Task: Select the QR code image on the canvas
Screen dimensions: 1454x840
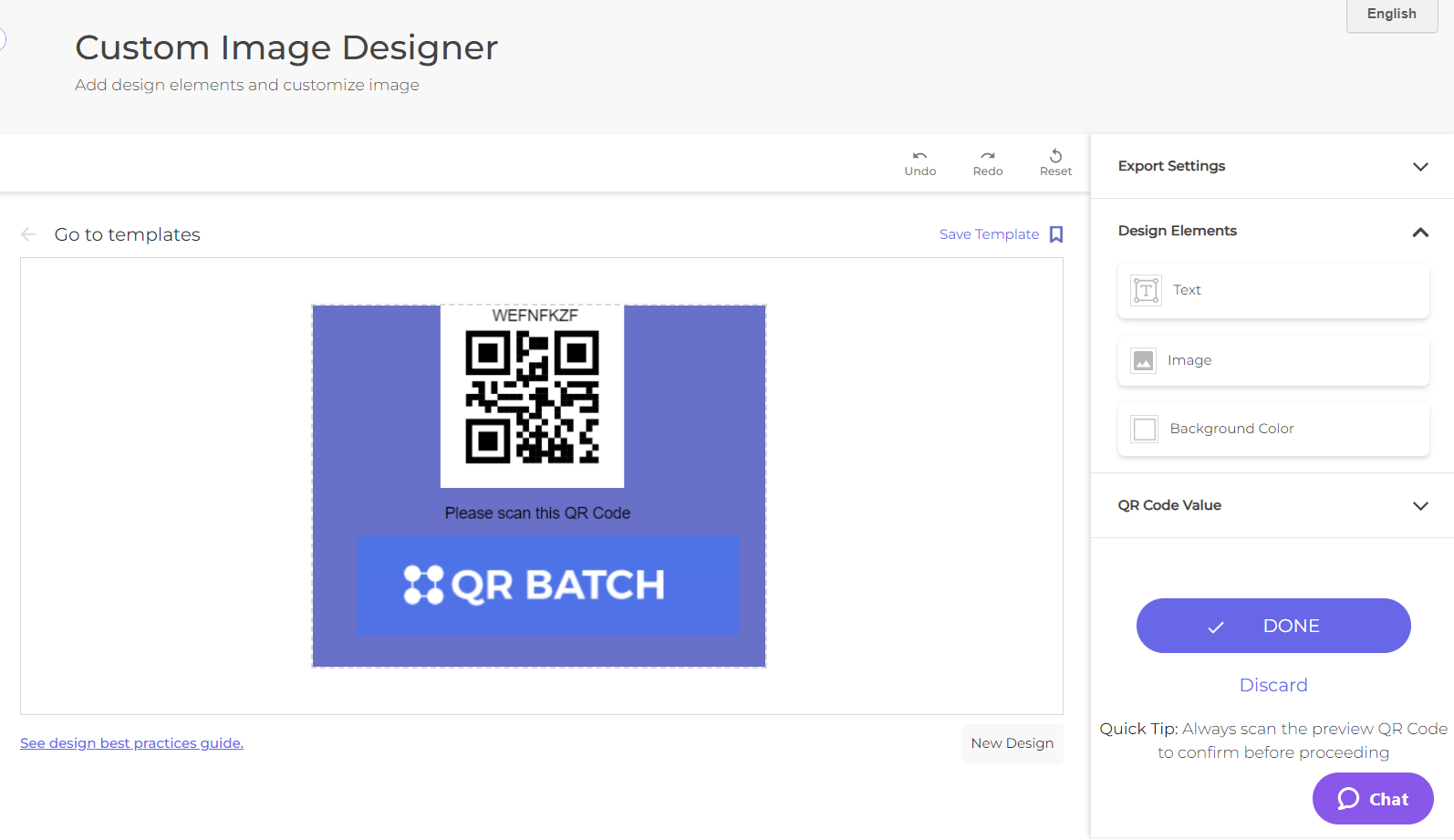Action: (532, 397)
